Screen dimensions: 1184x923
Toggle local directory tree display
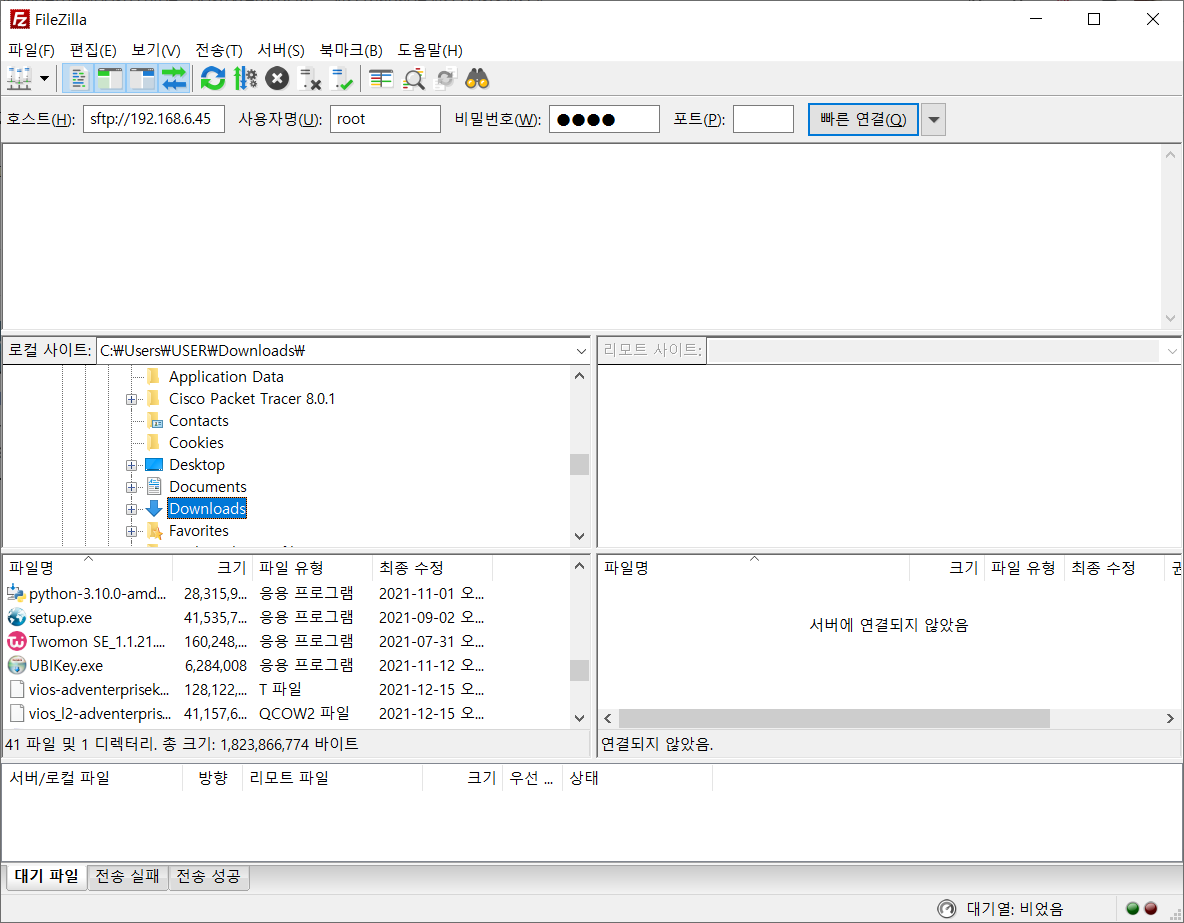click(x=109, y=79)
